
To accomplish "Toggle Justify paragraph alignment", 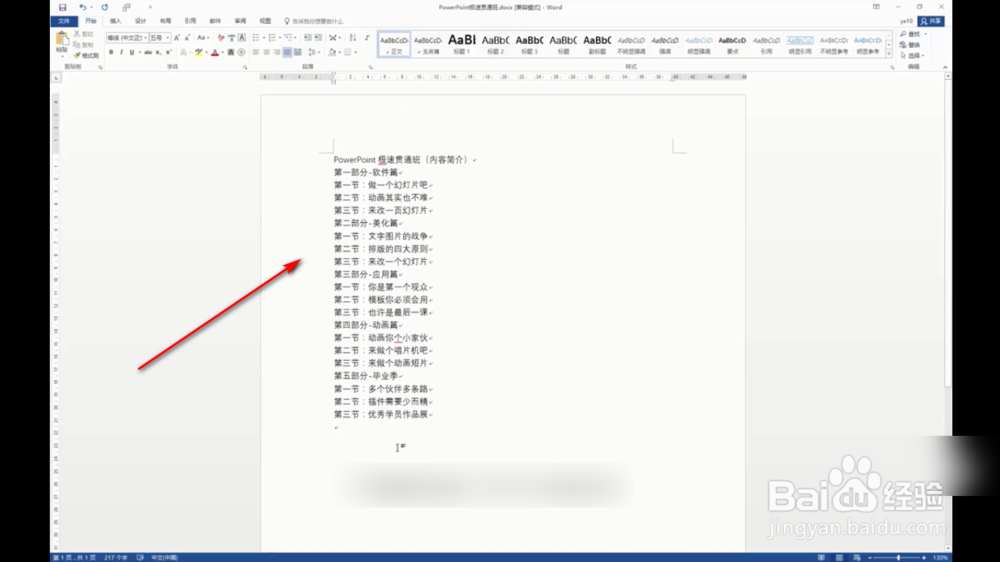I will click(x=287, y=52).
